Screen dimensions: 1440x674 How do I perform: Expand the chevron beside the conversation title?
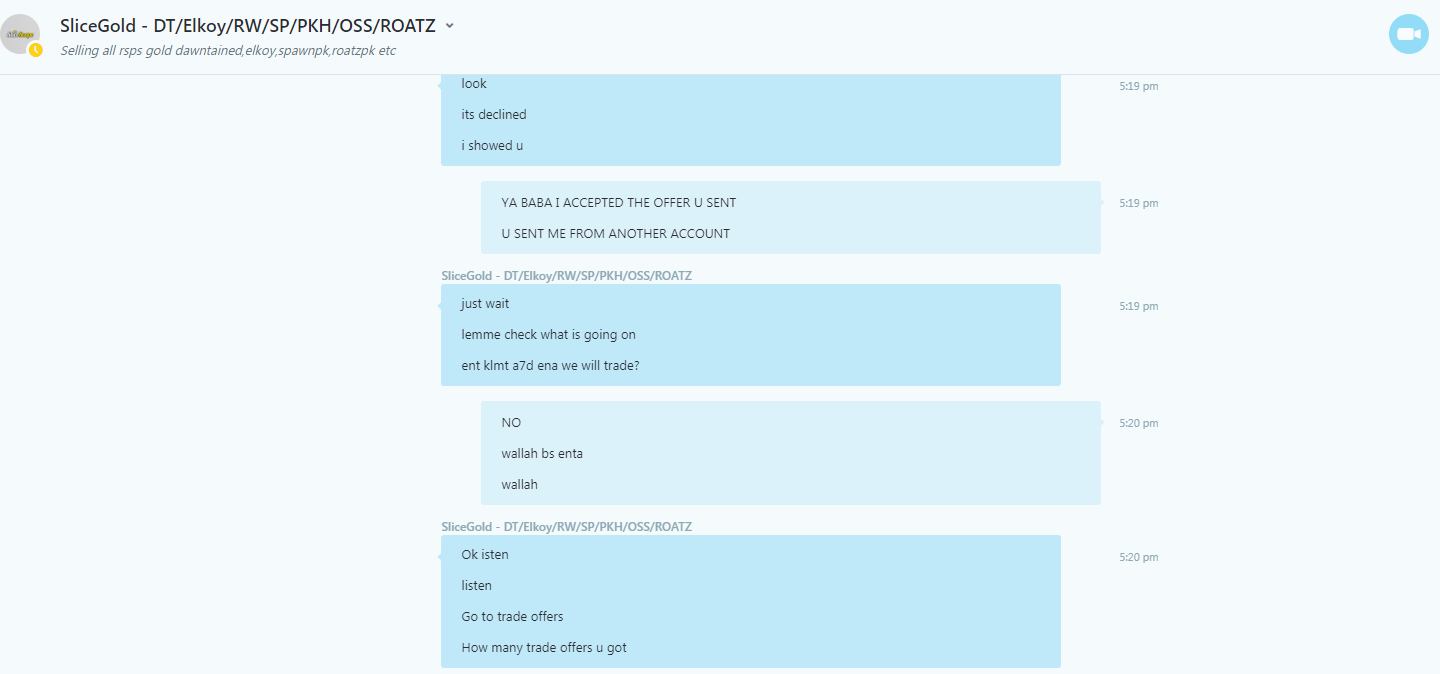coord(449,26)
